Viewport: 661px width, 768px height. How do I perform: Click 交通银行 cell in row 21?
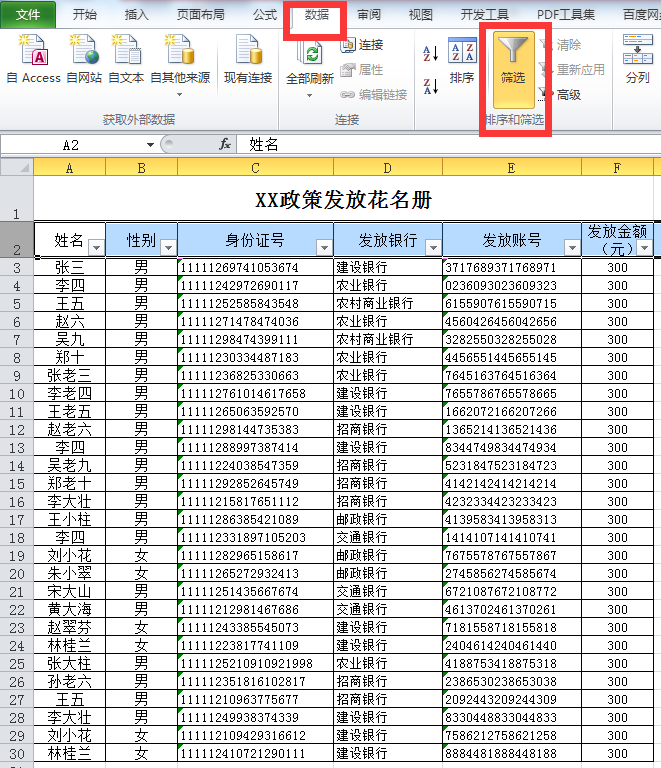388,592
